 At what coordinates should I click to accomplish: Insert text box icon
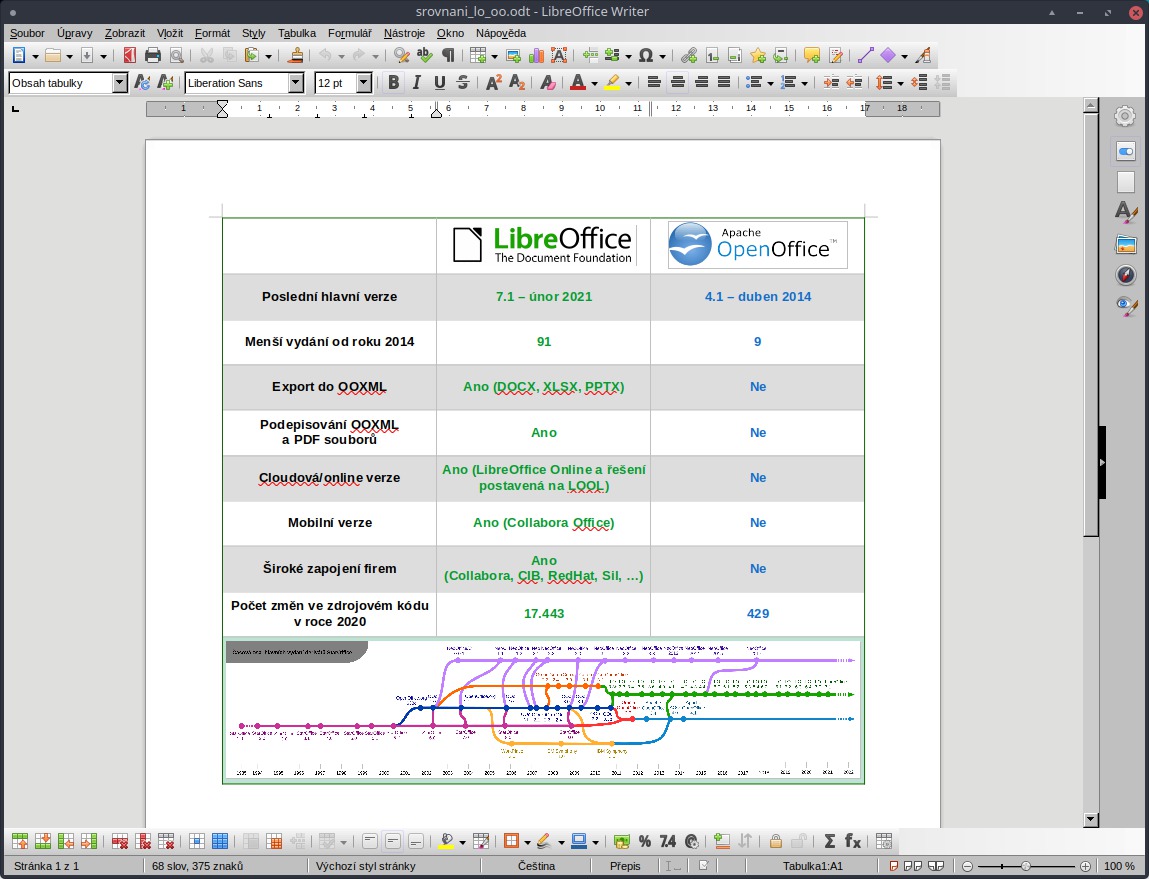tap(559, 55)
